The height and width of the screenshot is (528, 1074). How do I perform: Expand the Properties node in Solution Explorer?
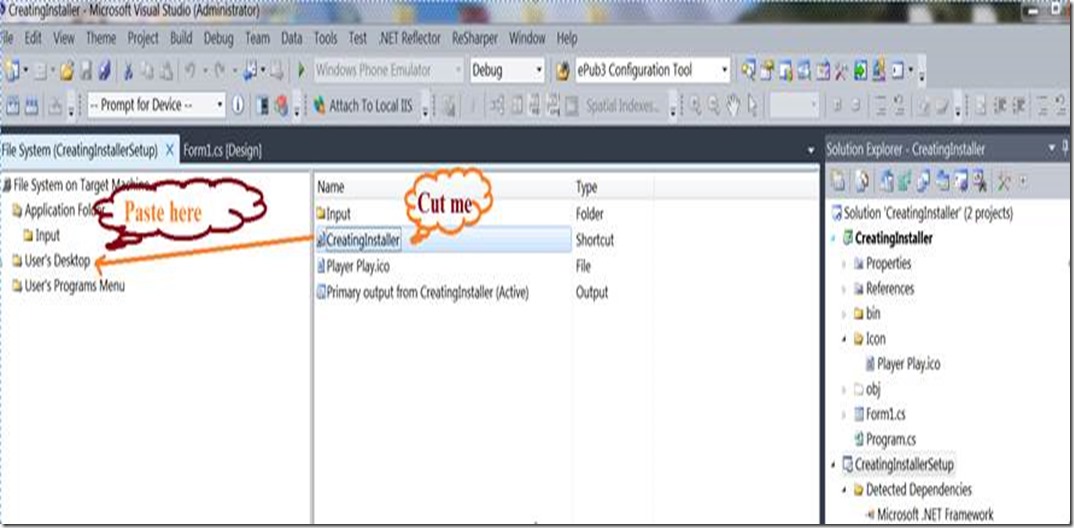(x=845, y=263)
